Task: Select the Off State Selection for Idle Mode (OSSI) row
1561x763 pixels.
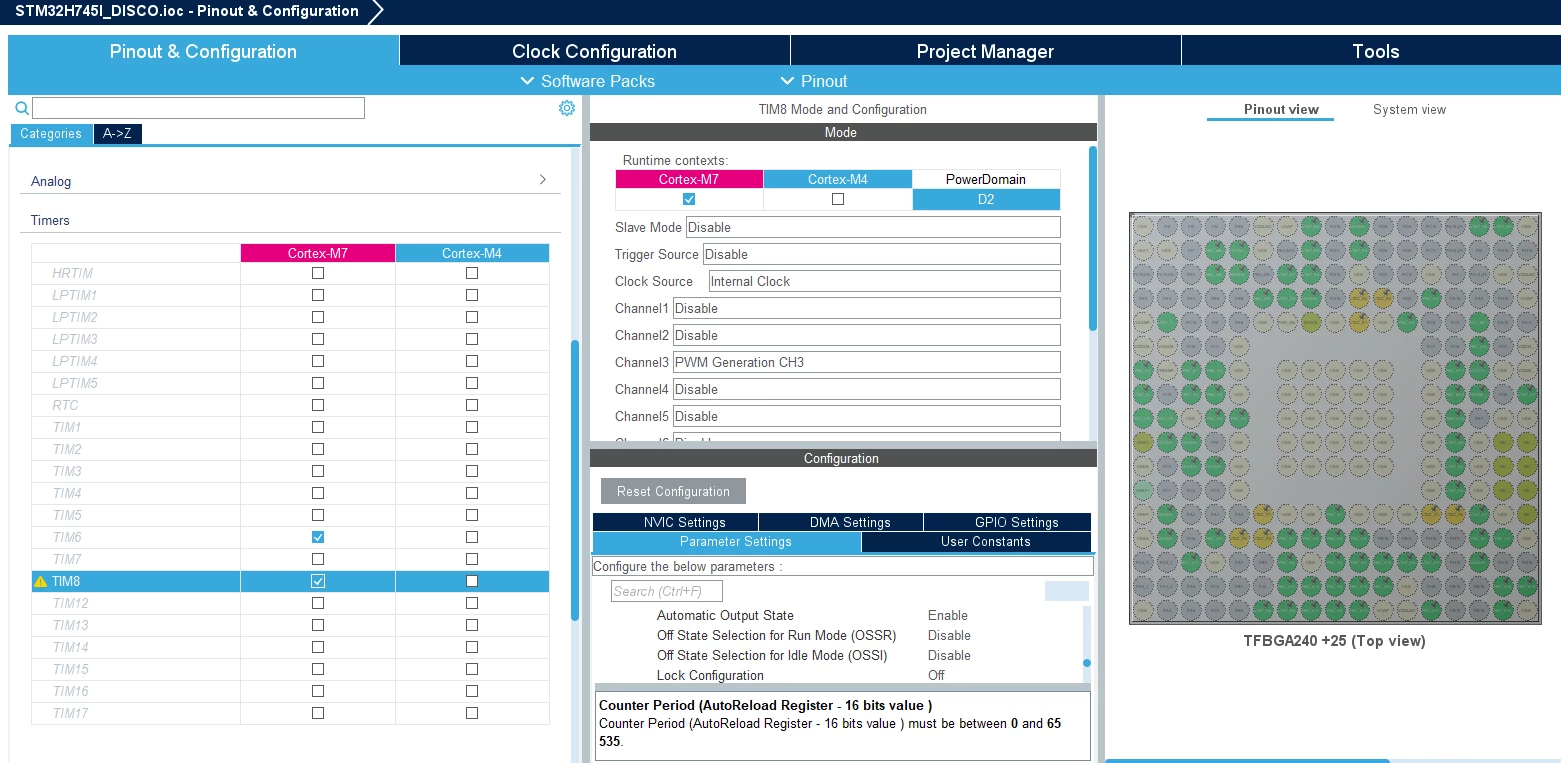Action: point(840,655)
